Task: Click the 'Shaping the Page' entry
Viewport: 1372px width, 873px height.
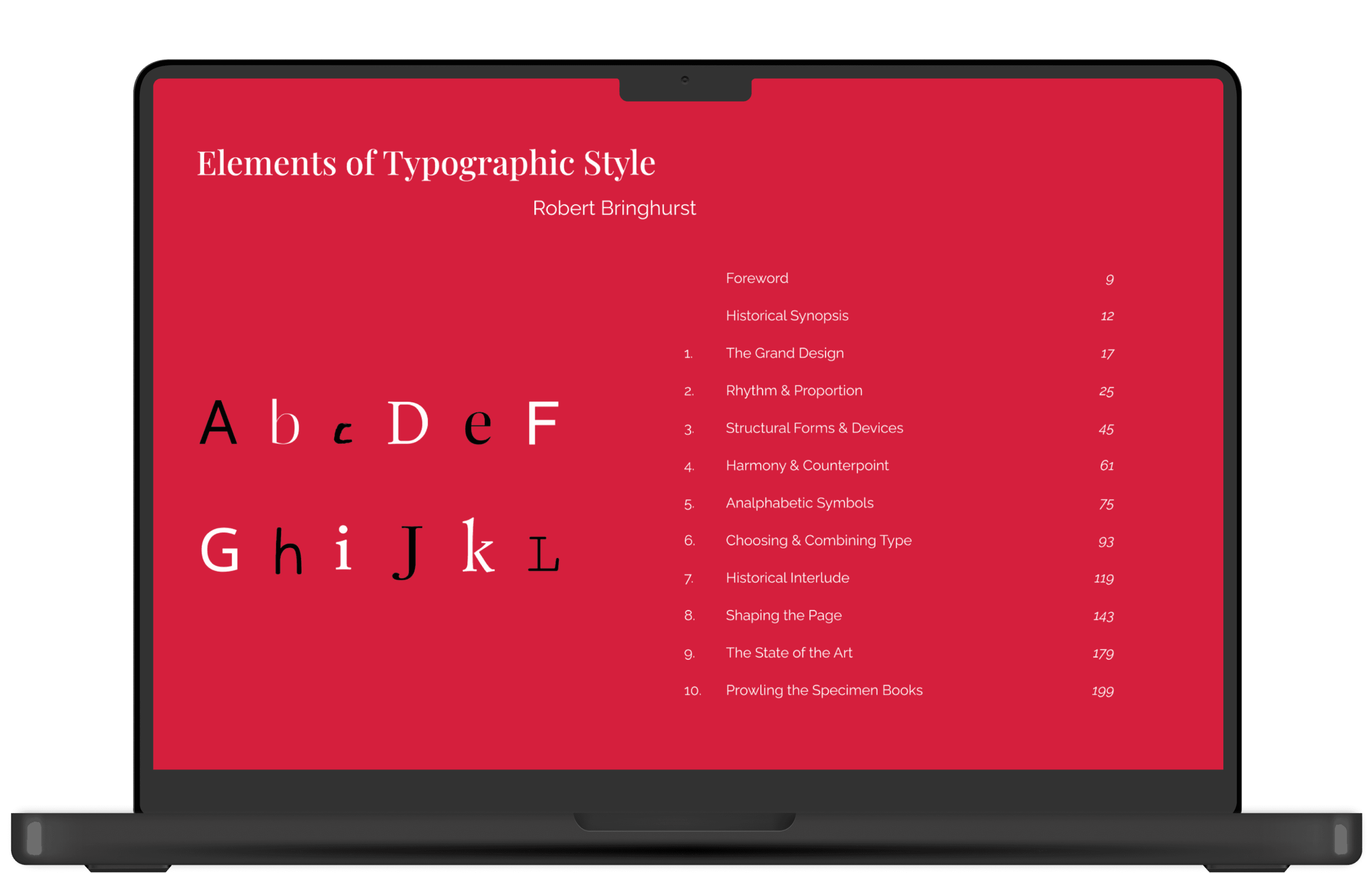Action: point(783,616)
